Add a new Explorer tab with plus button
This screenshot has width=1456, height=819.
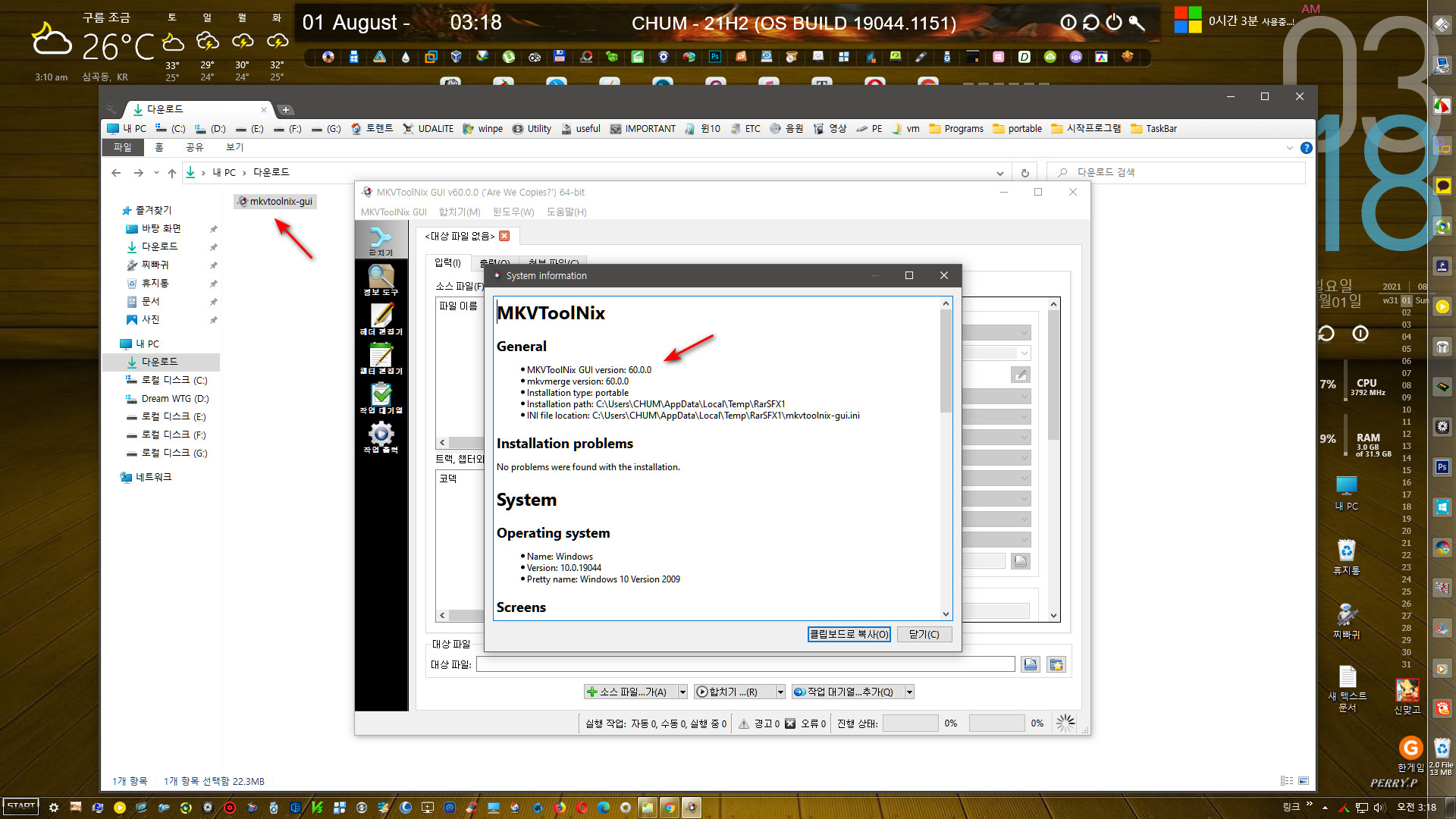click(286, 110)
